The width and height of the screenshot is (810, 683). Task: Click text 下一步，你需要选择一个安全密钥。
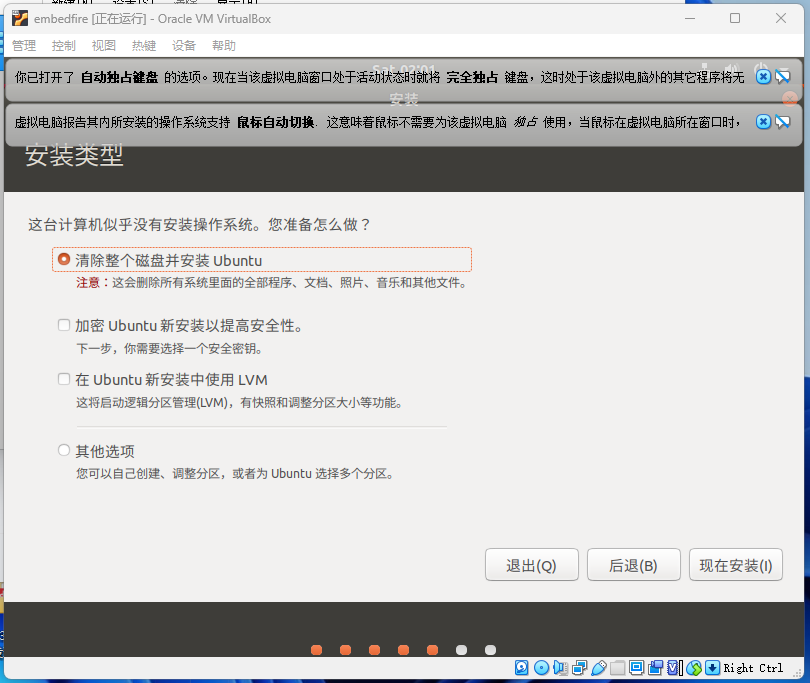pos(170,349)
